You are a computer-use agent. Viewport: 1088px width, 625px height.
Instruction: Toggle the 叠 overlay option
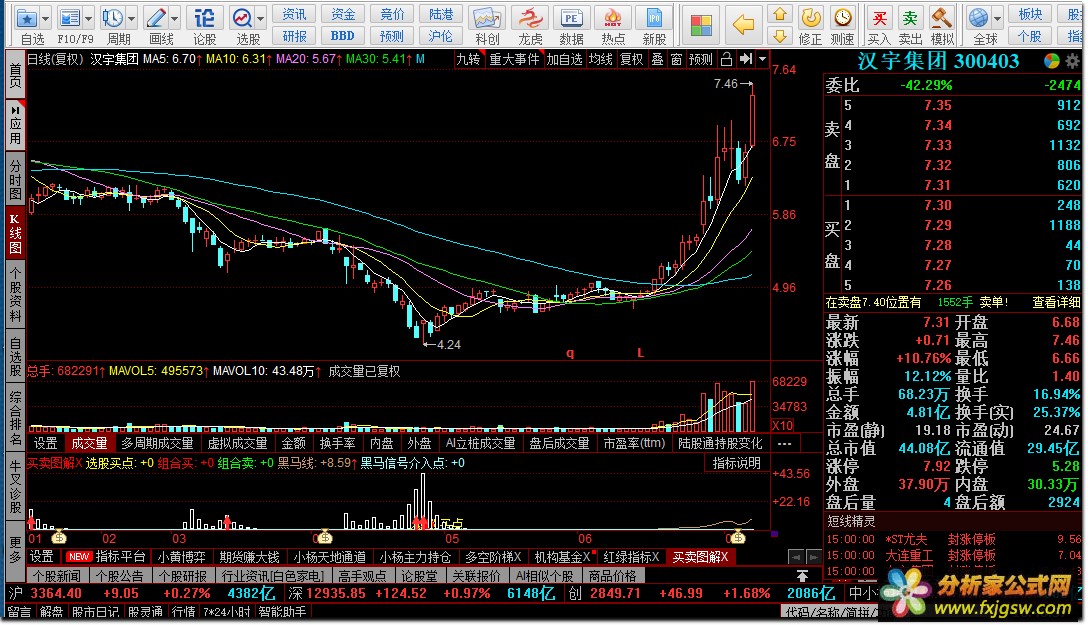(x=657, y=60)
